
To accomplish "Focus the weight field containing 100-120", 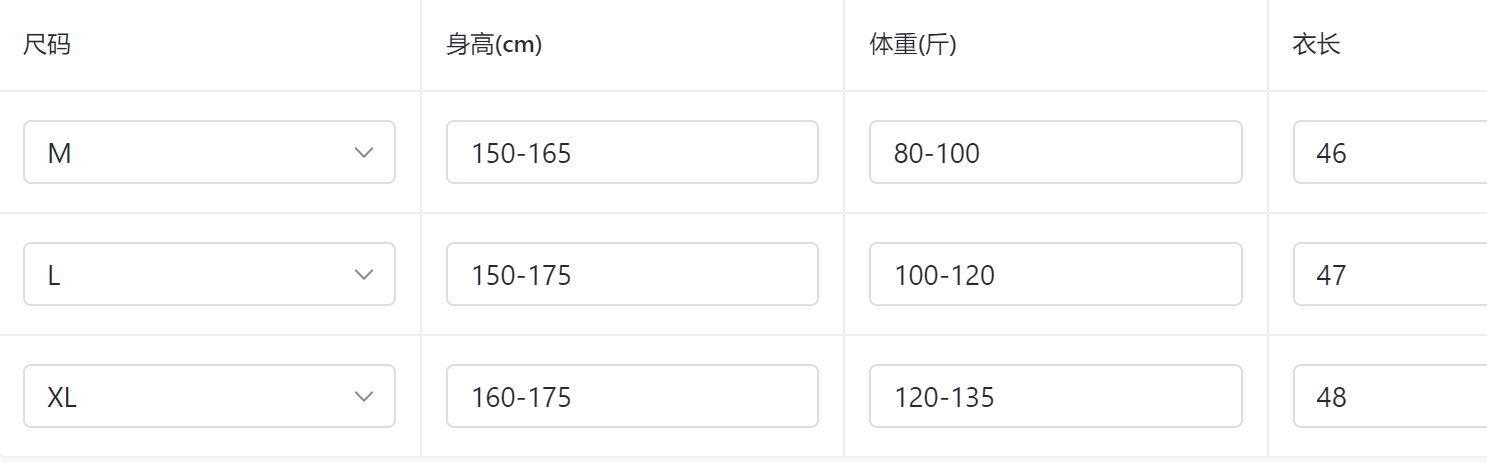I will [1055, 275].
